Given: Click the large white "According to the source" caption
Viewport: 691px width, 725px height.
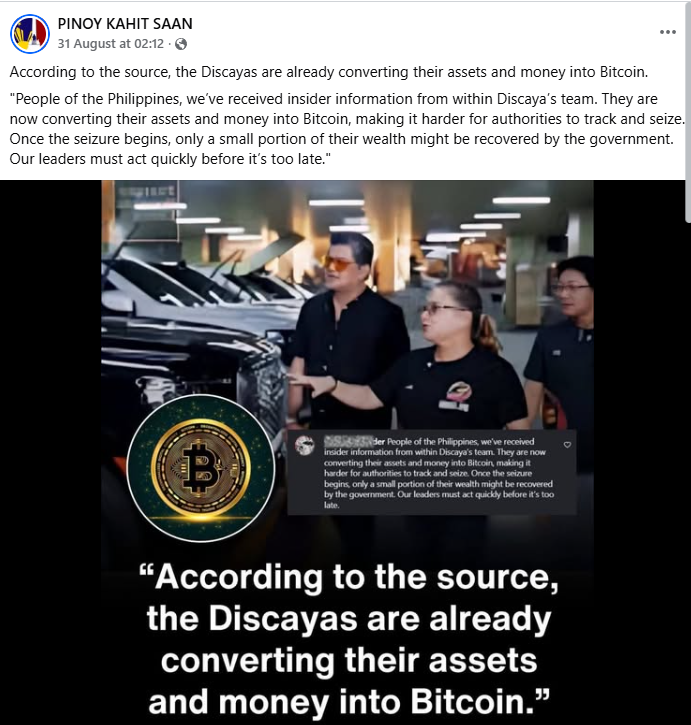Looking at the screenshot, I should click(349, 639).
